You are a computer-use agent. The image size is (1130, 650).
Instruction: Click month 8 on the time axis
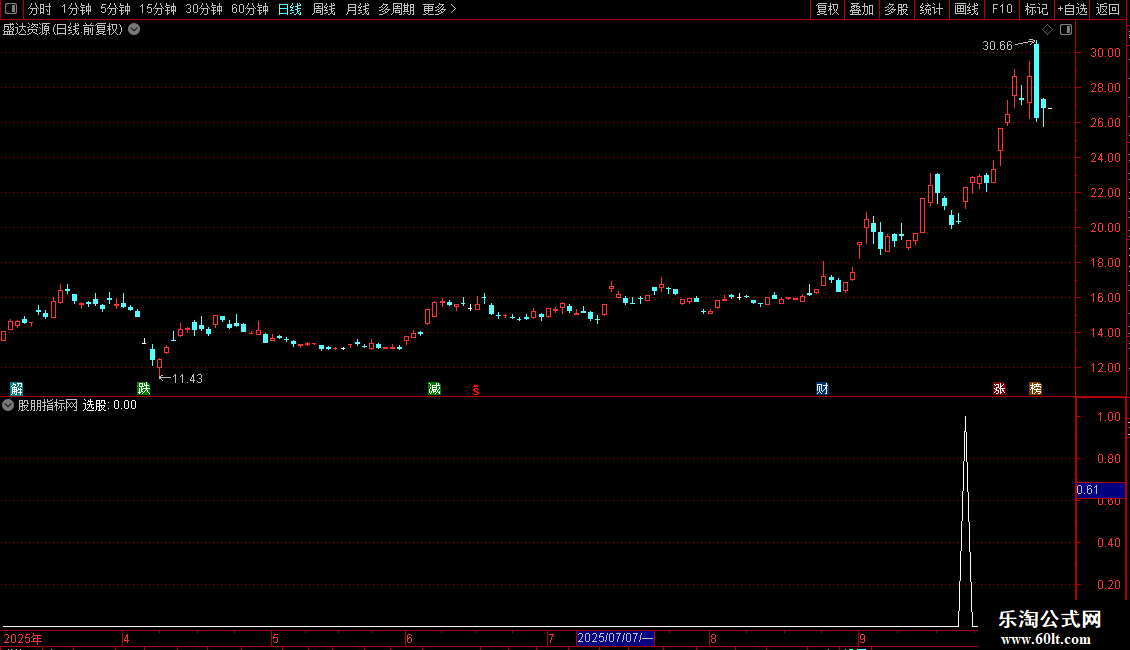click(x=713, y=638)
